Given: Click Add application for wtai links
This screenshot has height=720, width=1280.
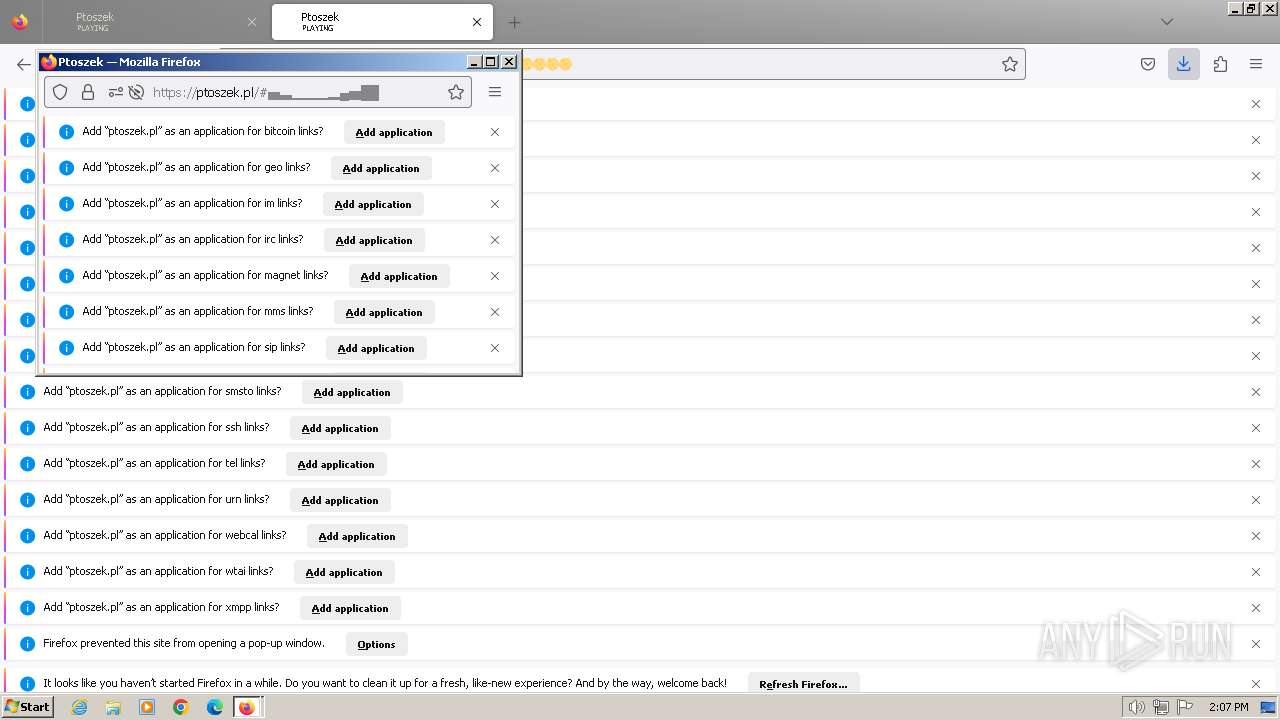Looking at the screenshot, I should coord(344,572).
